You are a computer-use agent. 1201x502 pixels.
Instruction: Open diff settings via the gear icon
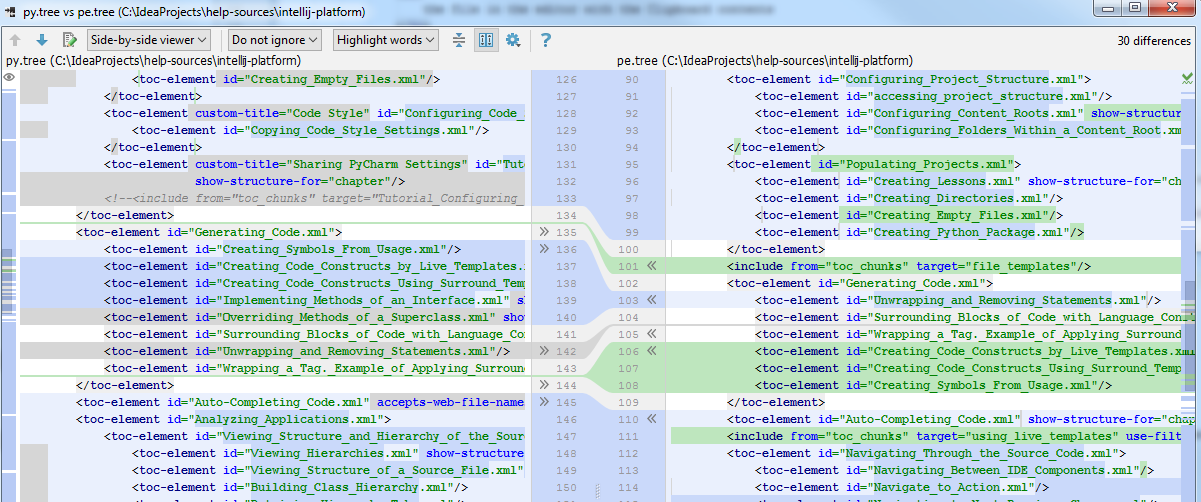[513, 40]
